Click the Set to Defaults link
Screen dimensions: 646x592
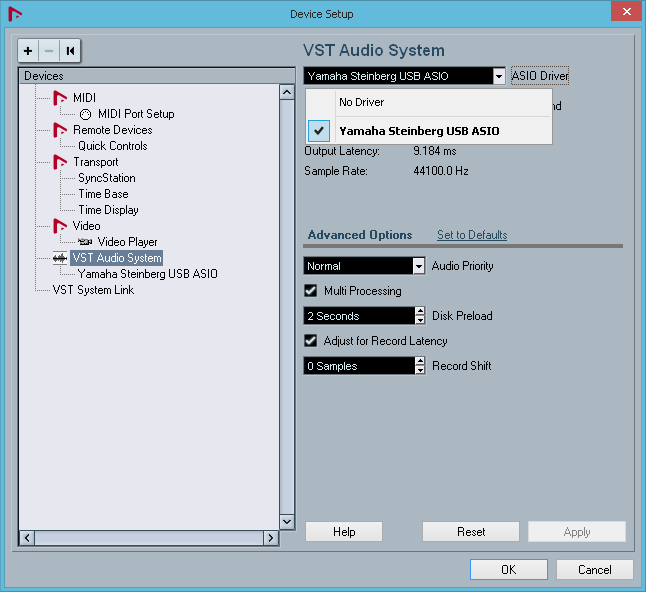coord(472,235)
